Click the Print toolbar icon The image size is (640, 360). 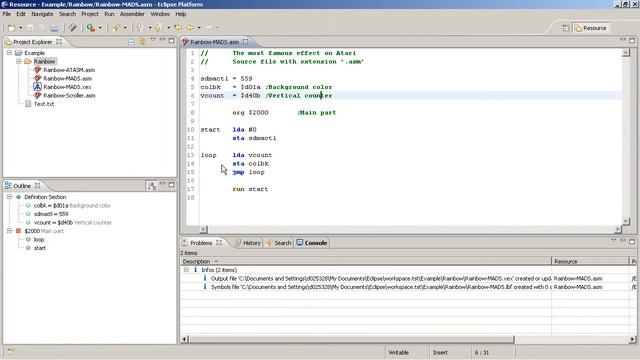[x=54, y=28]
